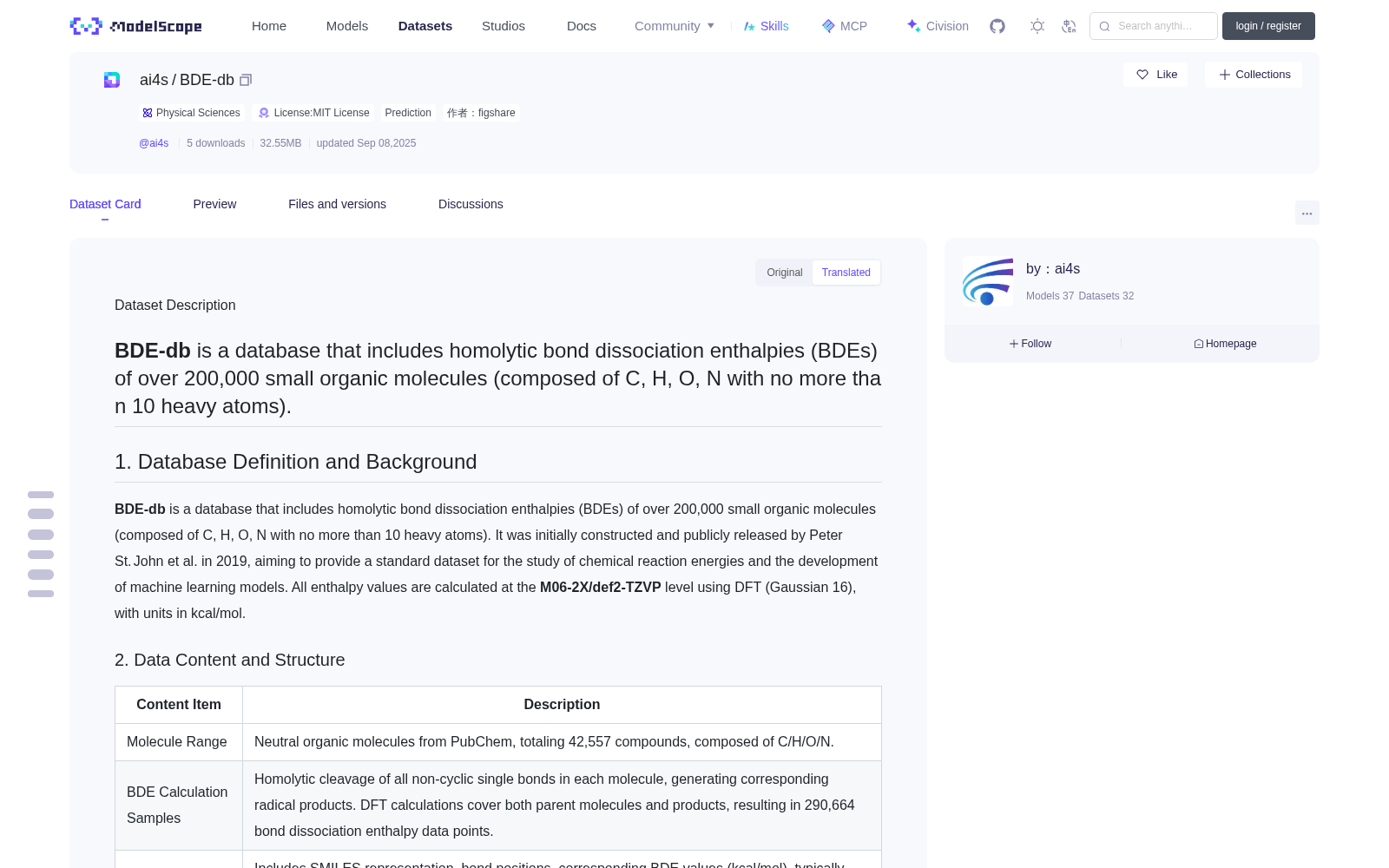Viewport: 1389px width, 868px height.
Task: Click the MCP diamond icon
Action: 828,26
